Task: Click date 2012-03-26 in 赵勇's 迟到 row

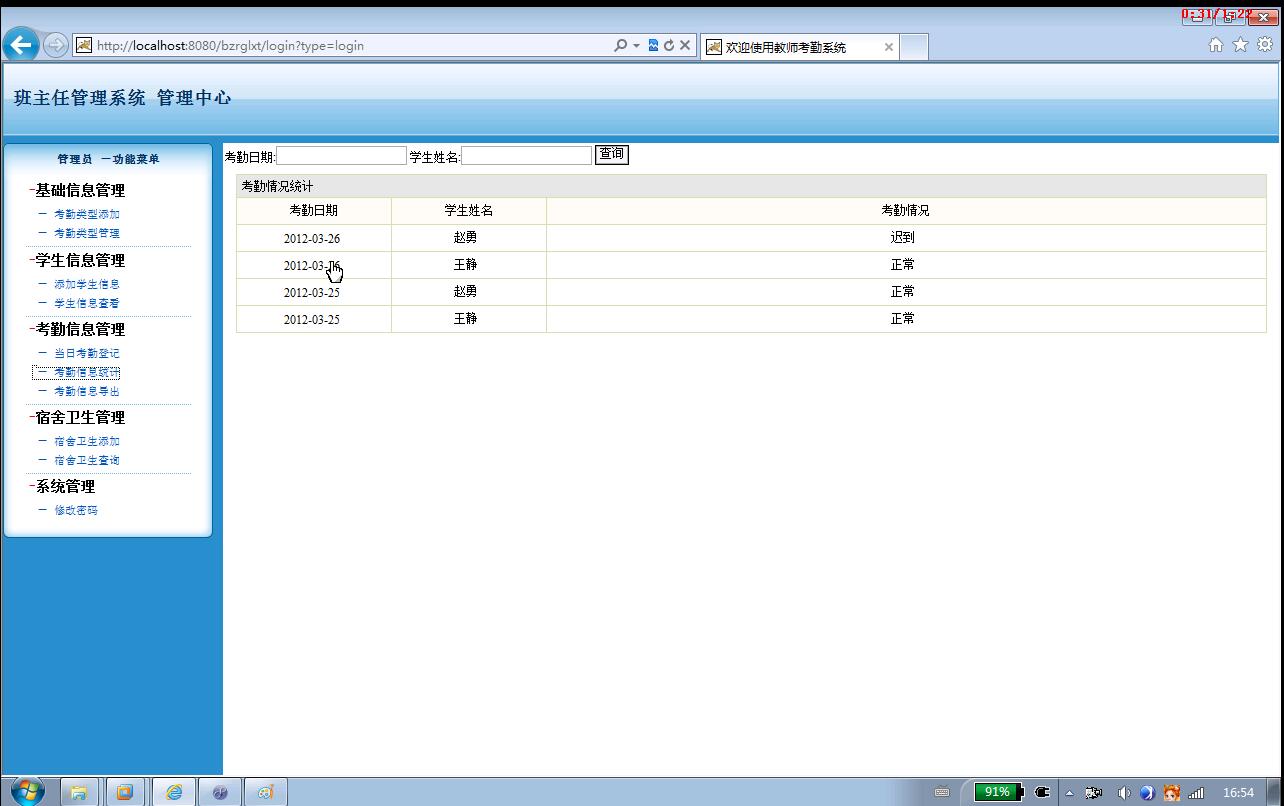Action: [312, 238]
